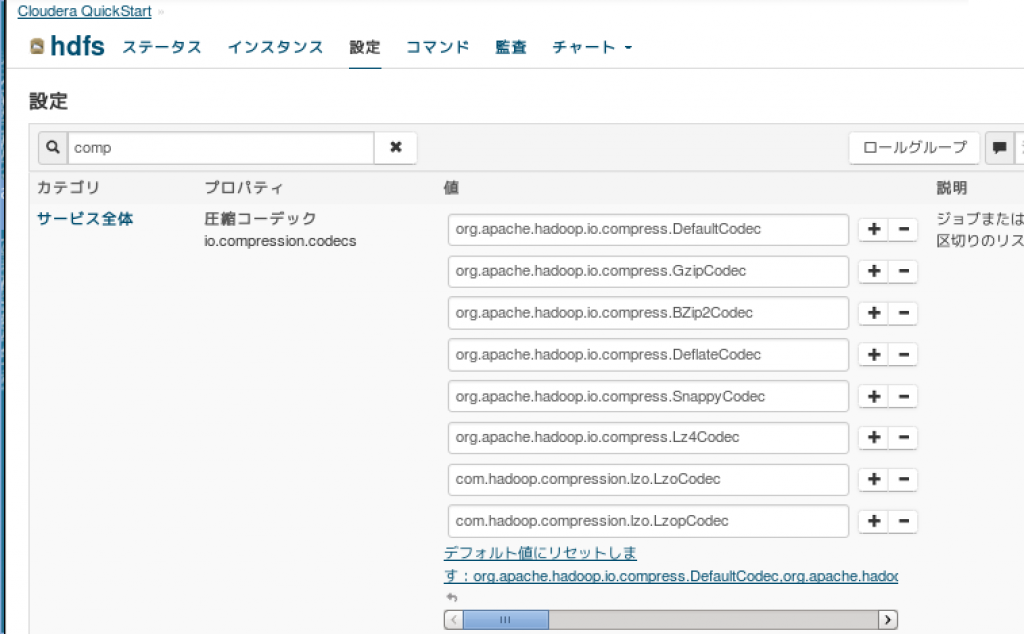1024x634 pixels.
Task: Click the hdfs service icon
Action: [x=37, y=46]
